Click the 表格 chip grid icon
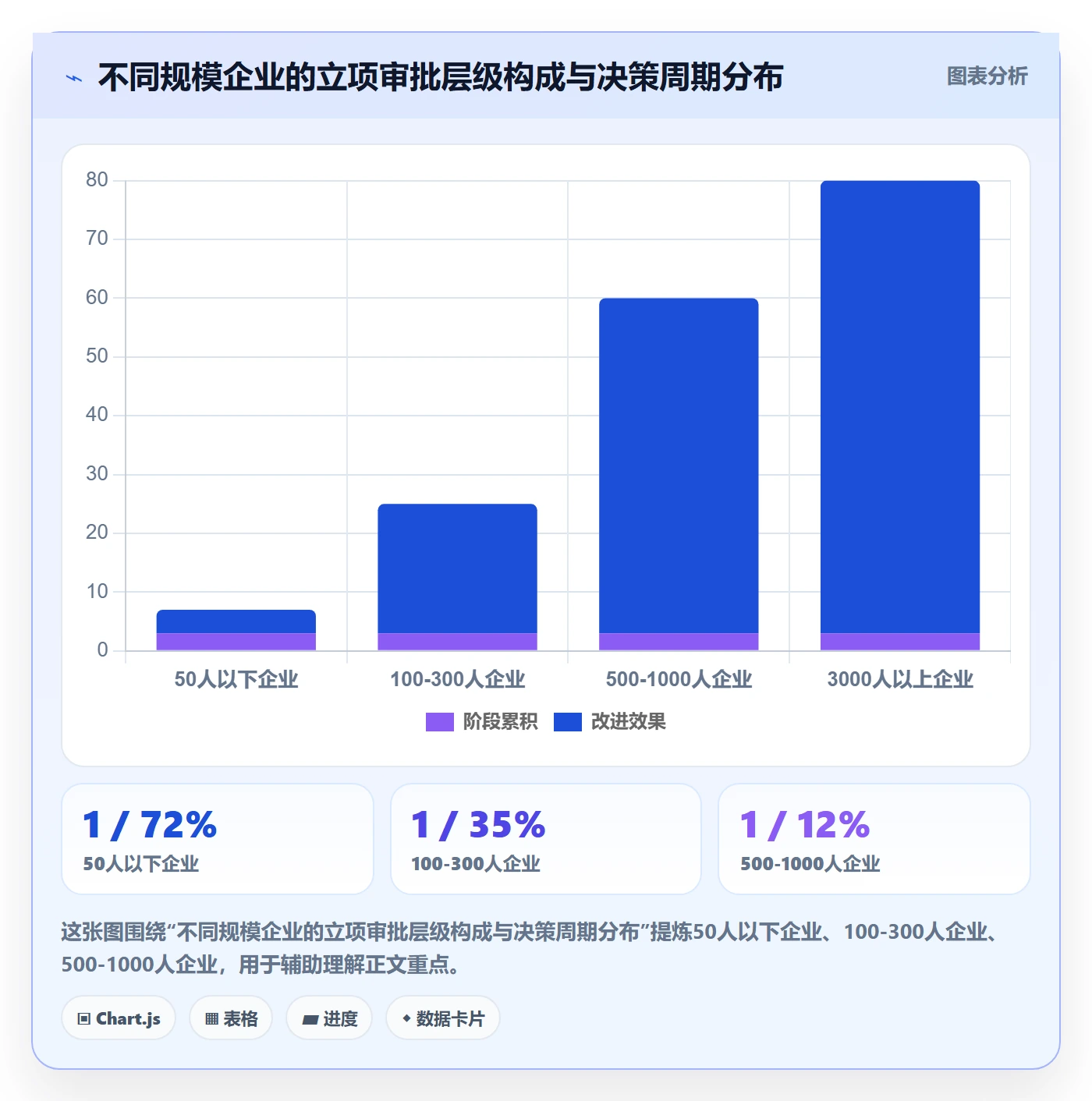The height and width of the screenshot is (1101, 1092). [x=211, y=1019]
